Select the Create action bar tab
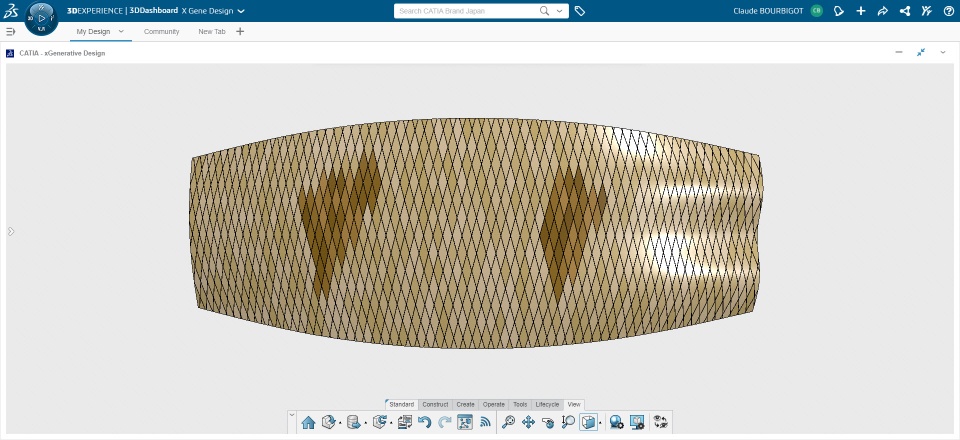The width and height of the screenshot is (960, 440). (465, 405)
